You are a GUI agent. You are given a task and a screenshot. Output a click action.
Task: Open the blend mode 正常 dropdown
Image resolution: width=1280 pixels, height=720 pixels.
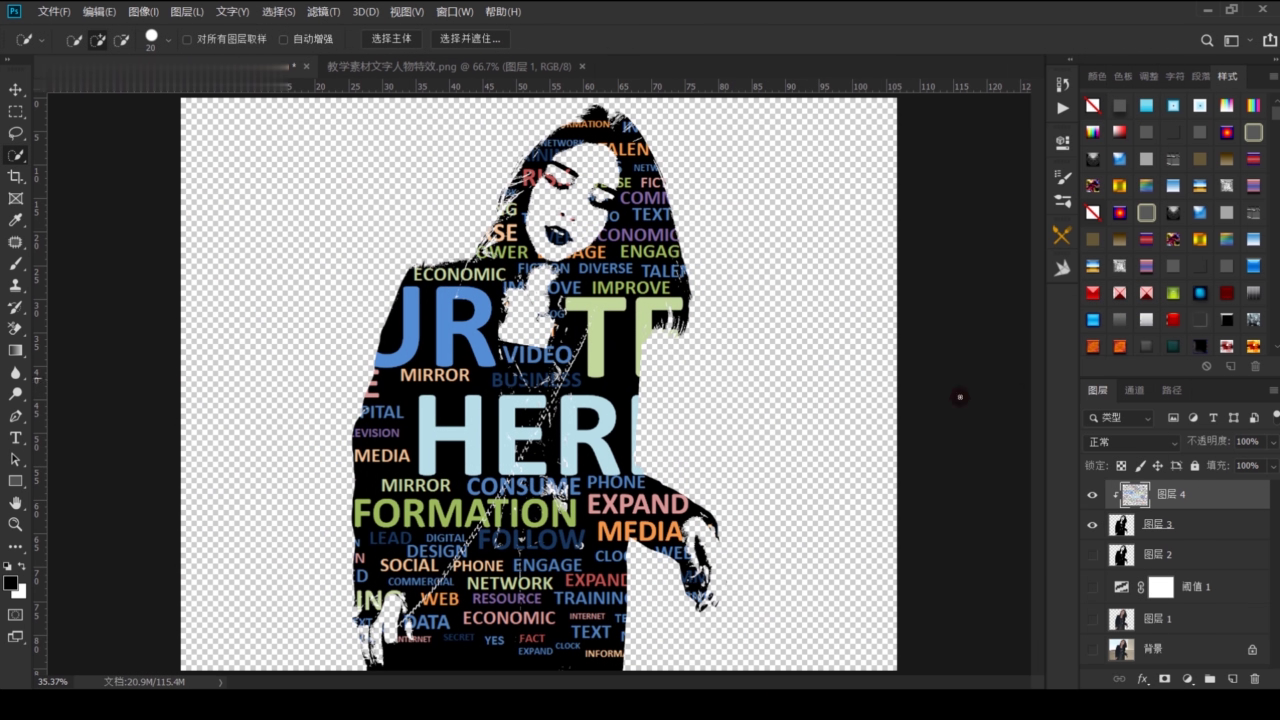pos(1132,442)
